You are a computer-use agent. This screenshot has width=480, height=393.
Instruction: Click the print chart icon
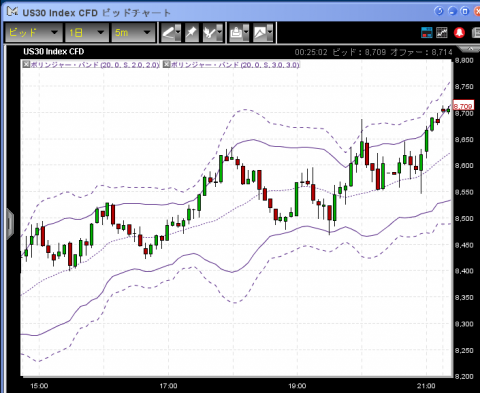[236, 33]
